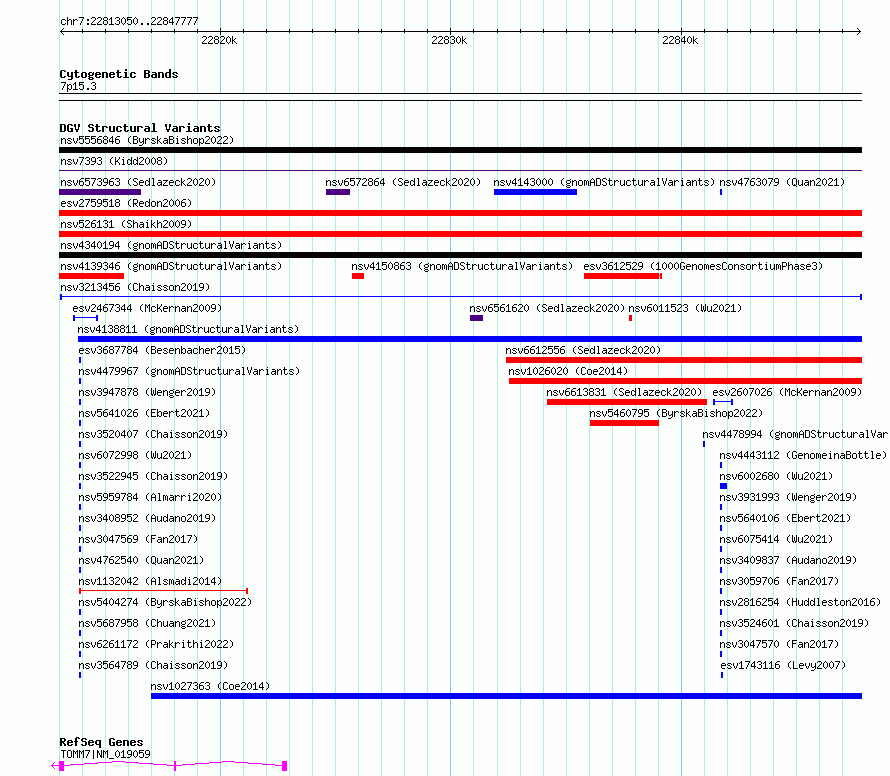Click the RefSeq Genes track title
Image resolution: width=890 pixels, height=776 pixels.
click(x=102, y=742)
